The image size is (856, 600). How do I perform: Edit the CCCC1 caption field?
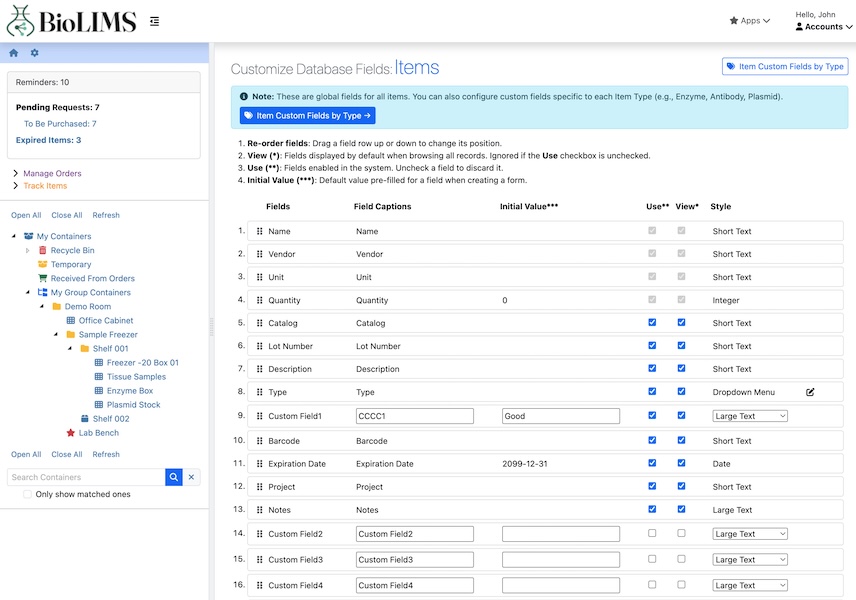(x=415, y=416)
